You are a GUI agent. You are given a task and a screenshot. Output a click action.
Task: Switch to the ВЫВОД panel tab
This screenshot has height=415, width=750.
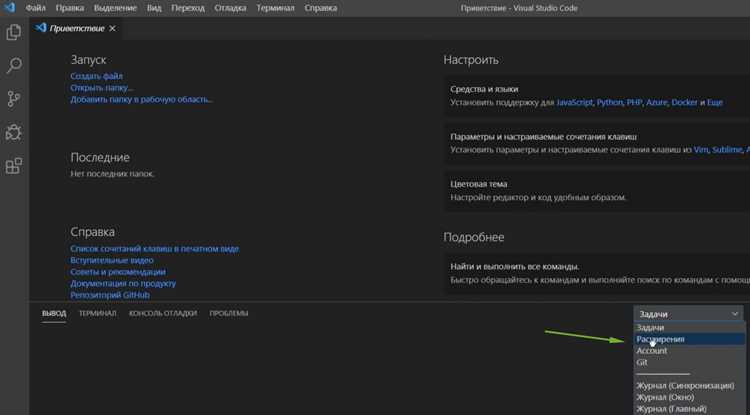point(54,314)
